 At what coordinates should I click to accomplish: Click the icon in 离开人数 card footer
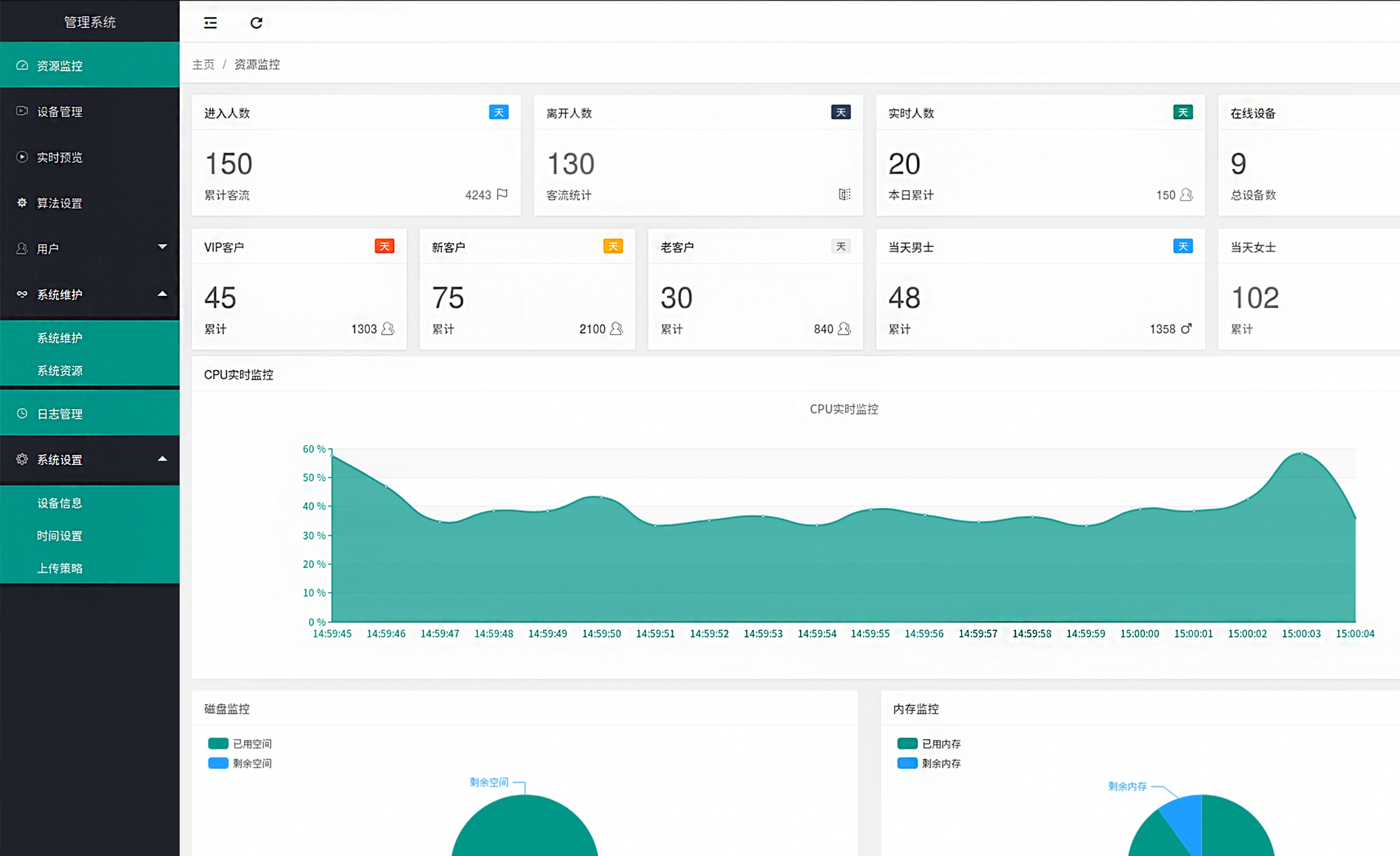tap(844, 194)
